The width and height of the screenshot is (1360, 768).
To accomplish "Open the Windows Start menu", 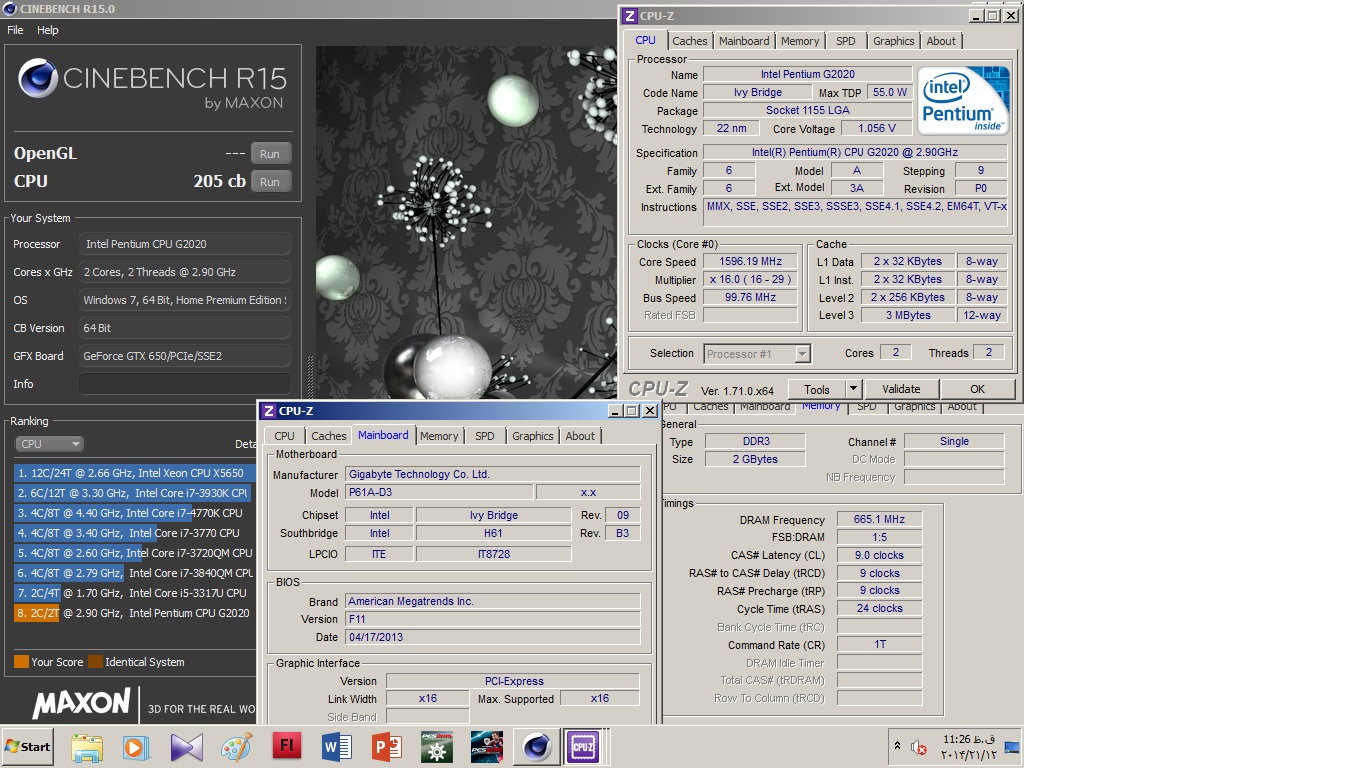I will [x=27, y=746].
